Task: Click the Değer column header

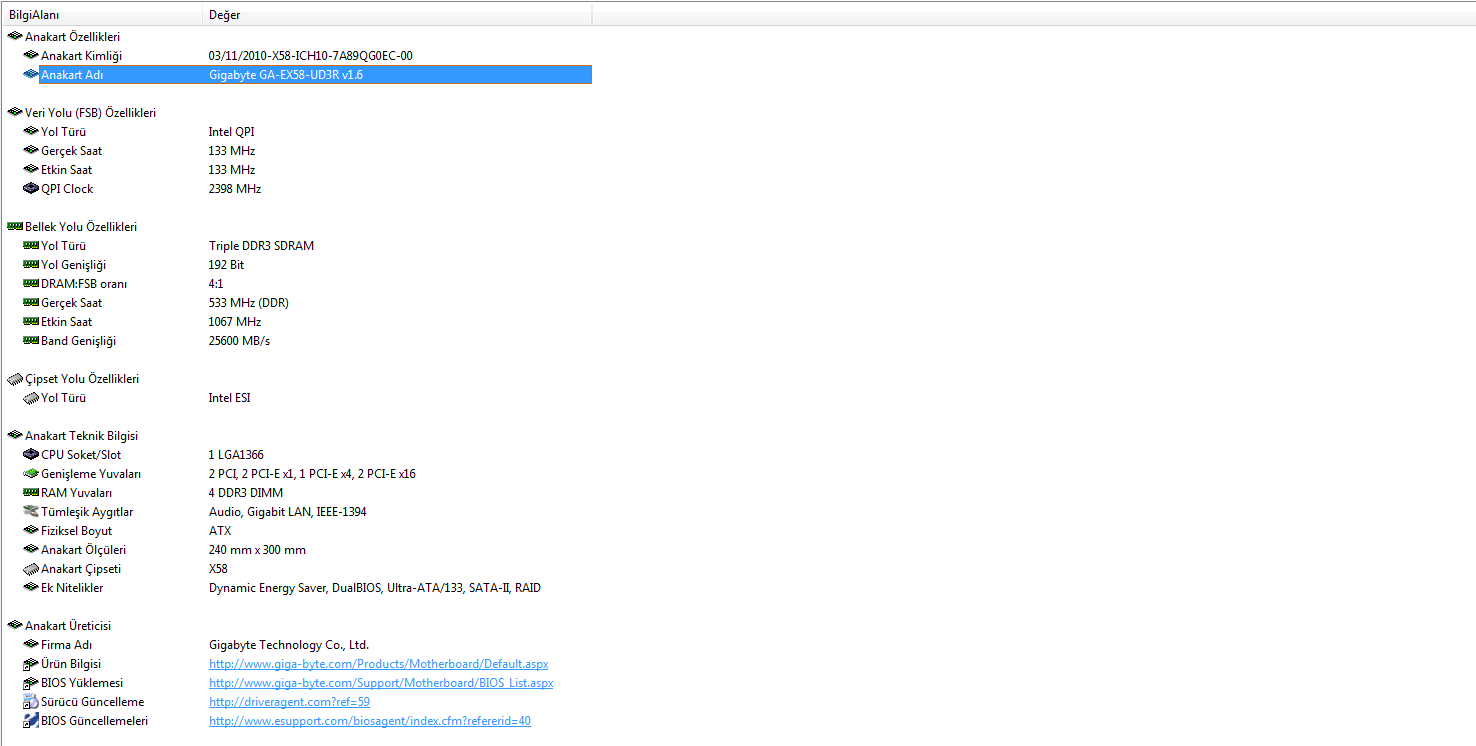Action: (397, 15)
